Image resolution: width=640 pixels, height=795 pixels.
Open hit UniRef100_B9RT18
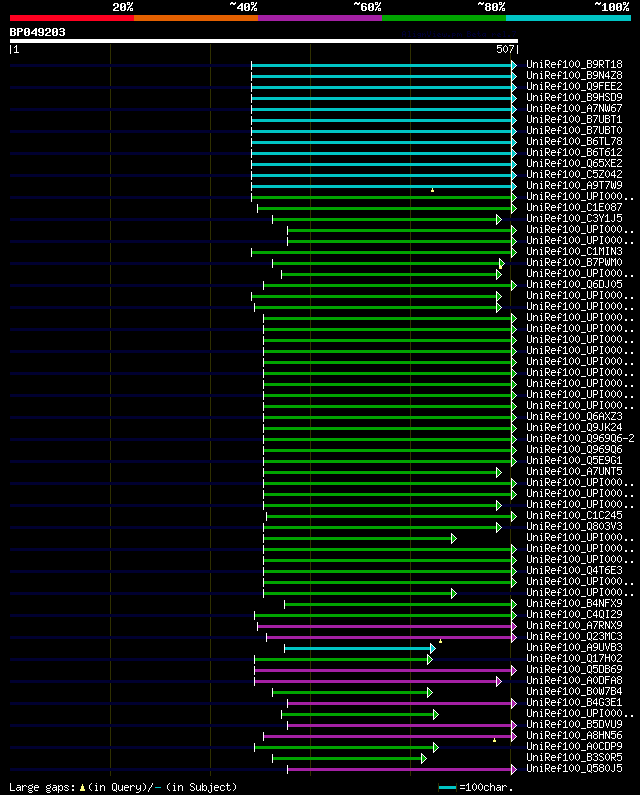click(x=574, y=64)
